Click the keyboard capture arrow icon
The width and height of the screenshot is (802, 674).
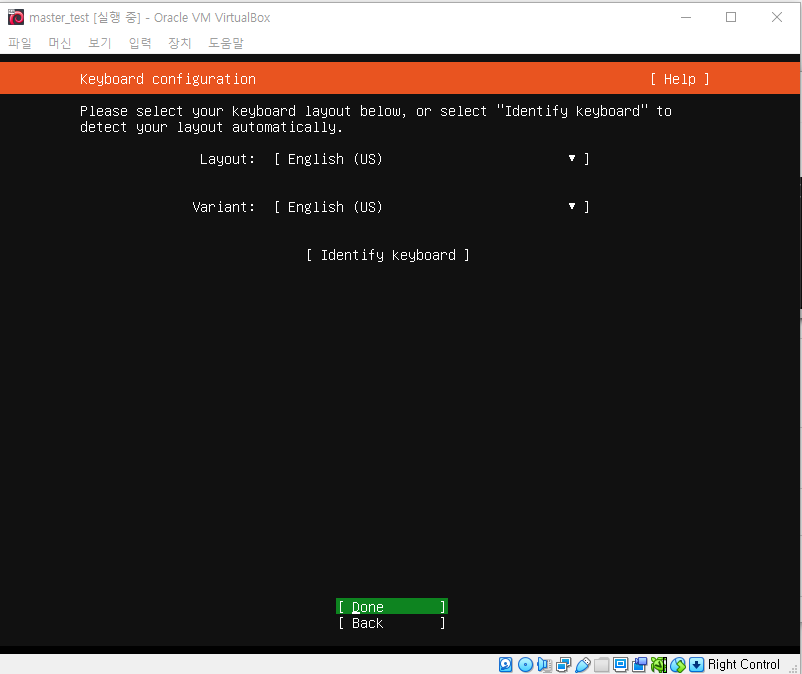coord(696,664)
